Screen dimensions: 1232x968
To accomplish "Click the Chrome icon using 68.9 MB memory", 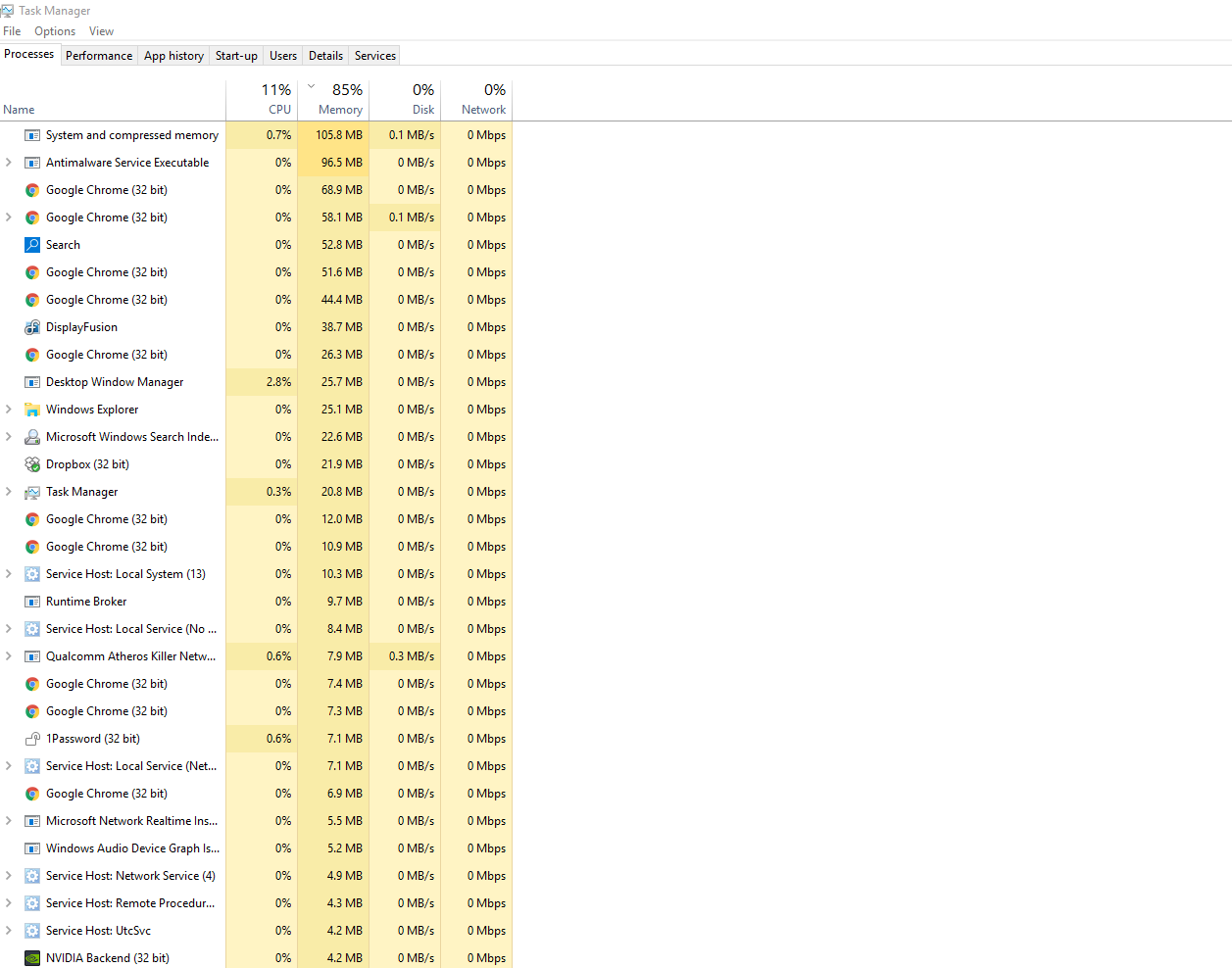I will click(x=32, y=190).
